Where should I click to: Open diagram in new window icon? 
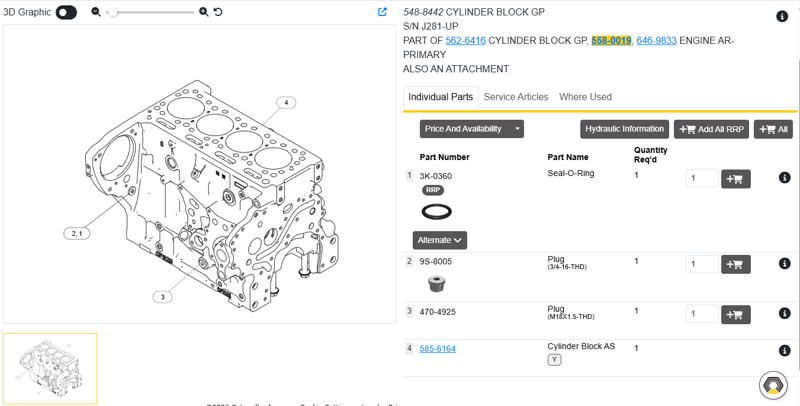pyautogui.click(x=382, y=12)
